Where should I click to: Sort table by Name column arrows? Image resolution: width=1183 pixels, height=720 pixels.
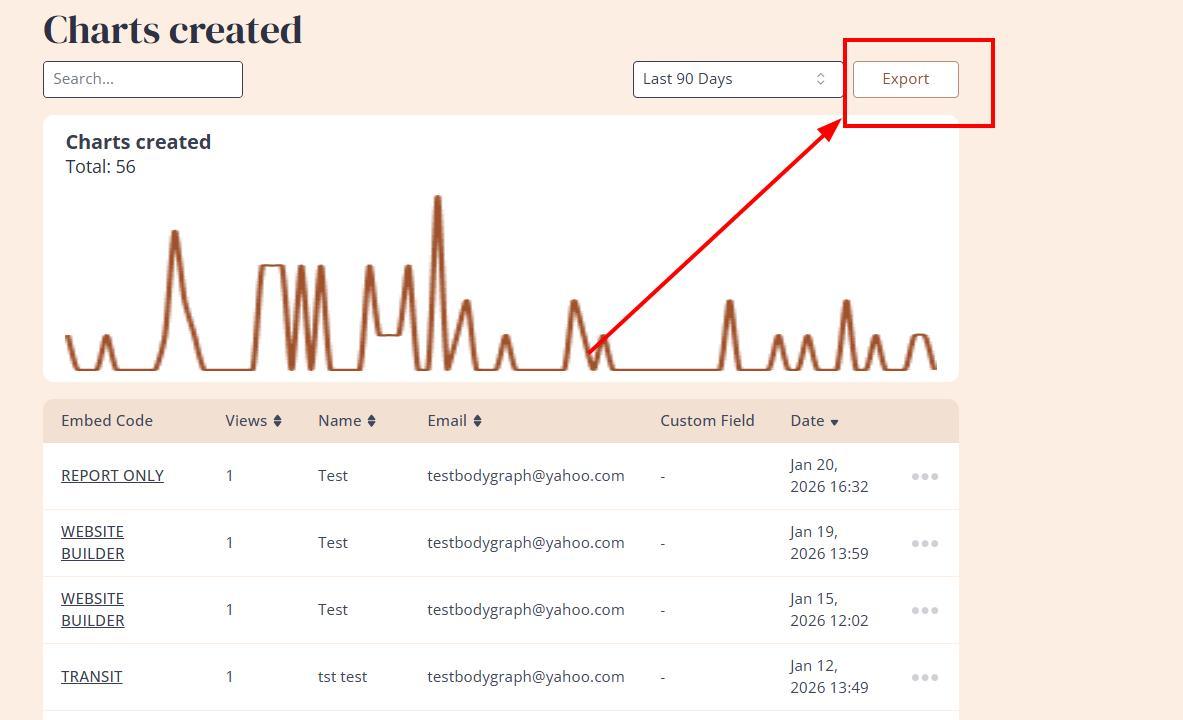click(371, 421)
